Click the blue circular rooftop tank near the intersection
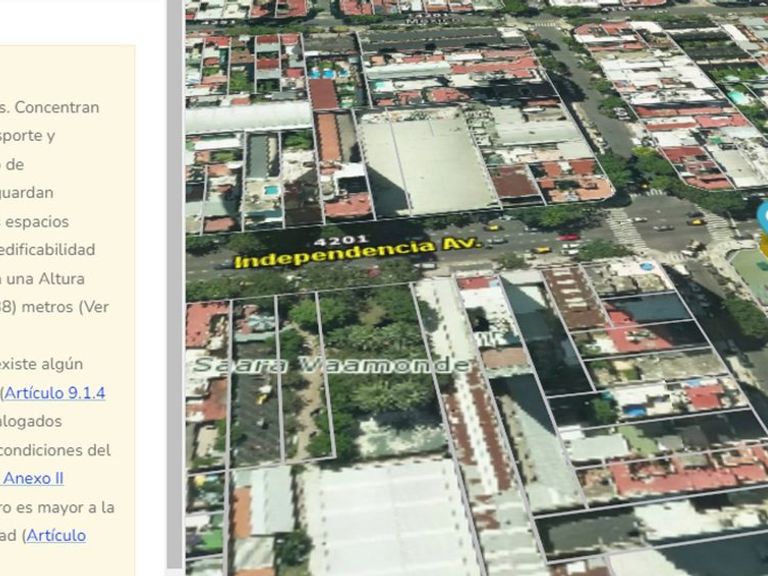Screen dimensions: 768x576 pos(646,267)
